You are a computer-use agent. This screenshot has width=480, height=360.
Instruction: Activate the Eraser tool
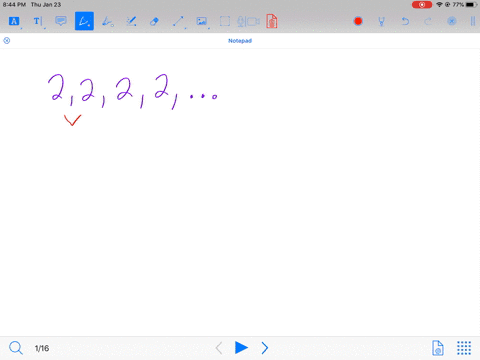tap(154, 22)
